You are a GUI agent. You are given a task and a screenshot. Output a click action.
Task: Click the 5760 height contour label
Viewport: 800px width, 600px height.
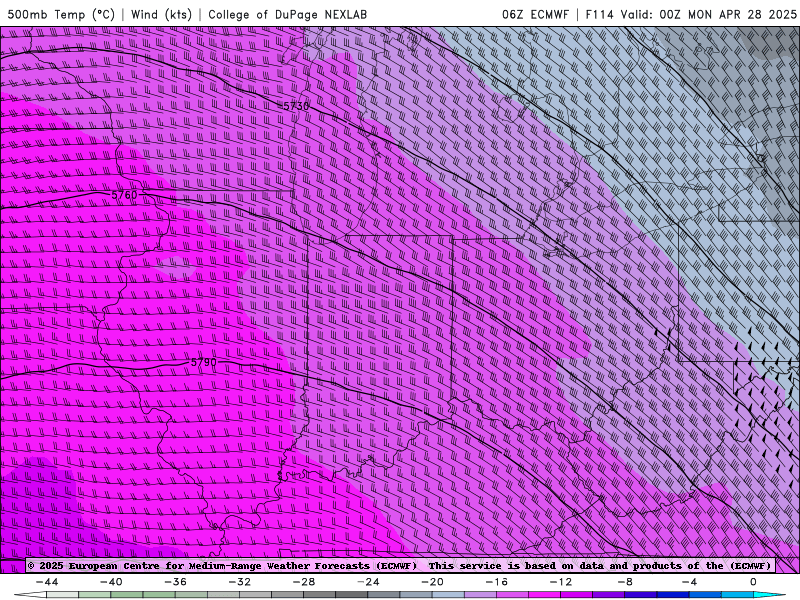[x=124, y=195]
